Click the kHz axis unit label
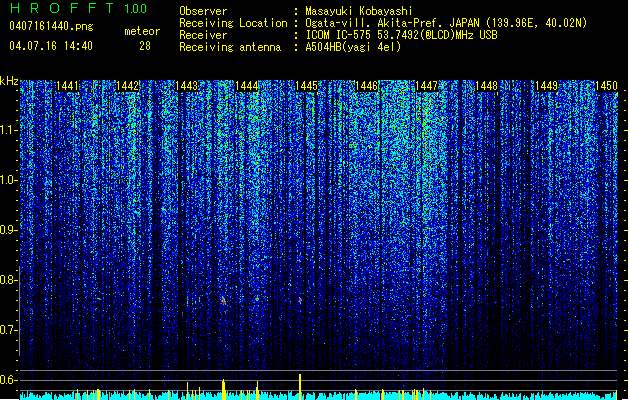Image resolution: width=629 pixels, height=400 pixels. pyautogui.click(x=9, y=81)
